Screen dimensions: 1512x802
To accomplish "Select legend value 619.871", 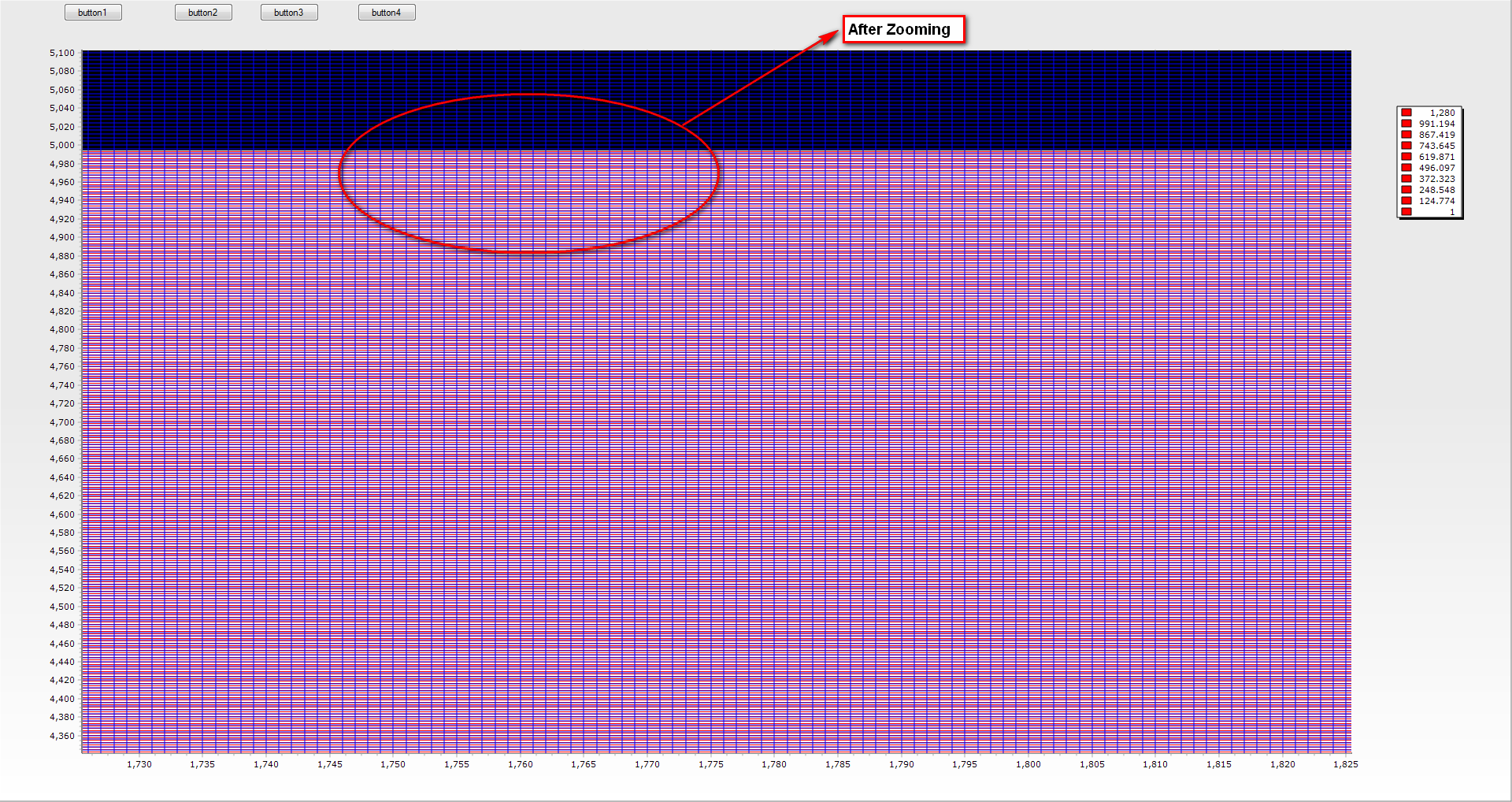I will (1437, 157).
